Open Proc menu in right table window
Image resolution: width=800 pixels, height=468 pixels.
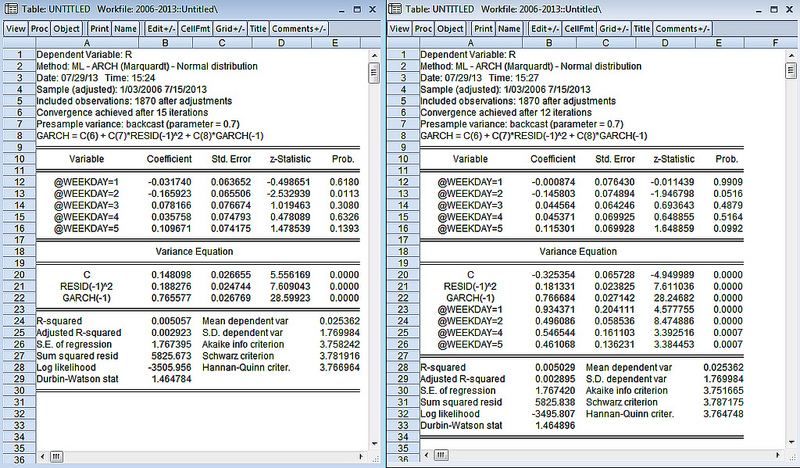(423, 29)
